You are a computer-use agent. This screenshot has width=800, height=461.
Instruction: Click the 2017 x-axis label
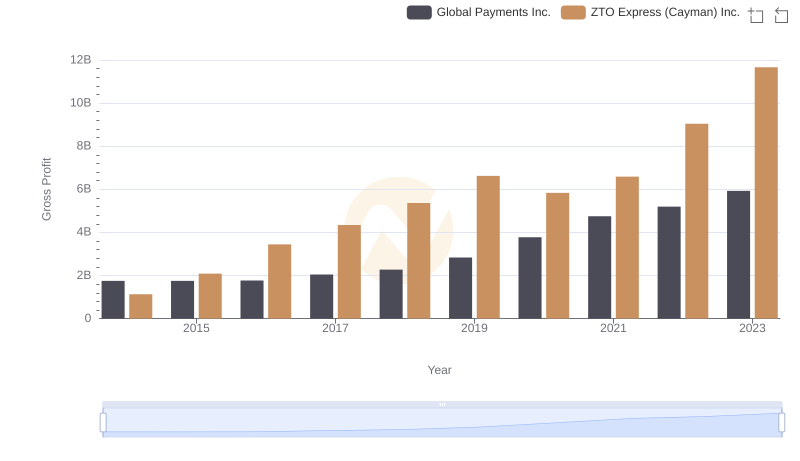point(335,328)
